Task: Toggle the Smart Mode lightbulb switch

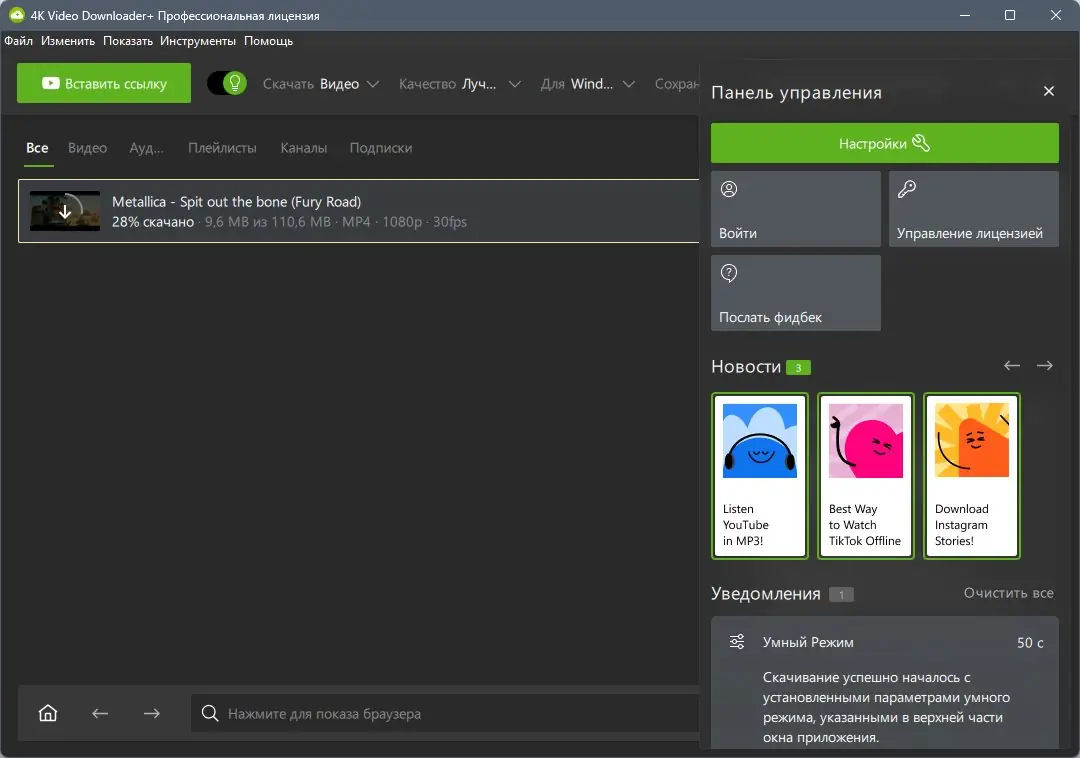Action: (x=227, y=83)
